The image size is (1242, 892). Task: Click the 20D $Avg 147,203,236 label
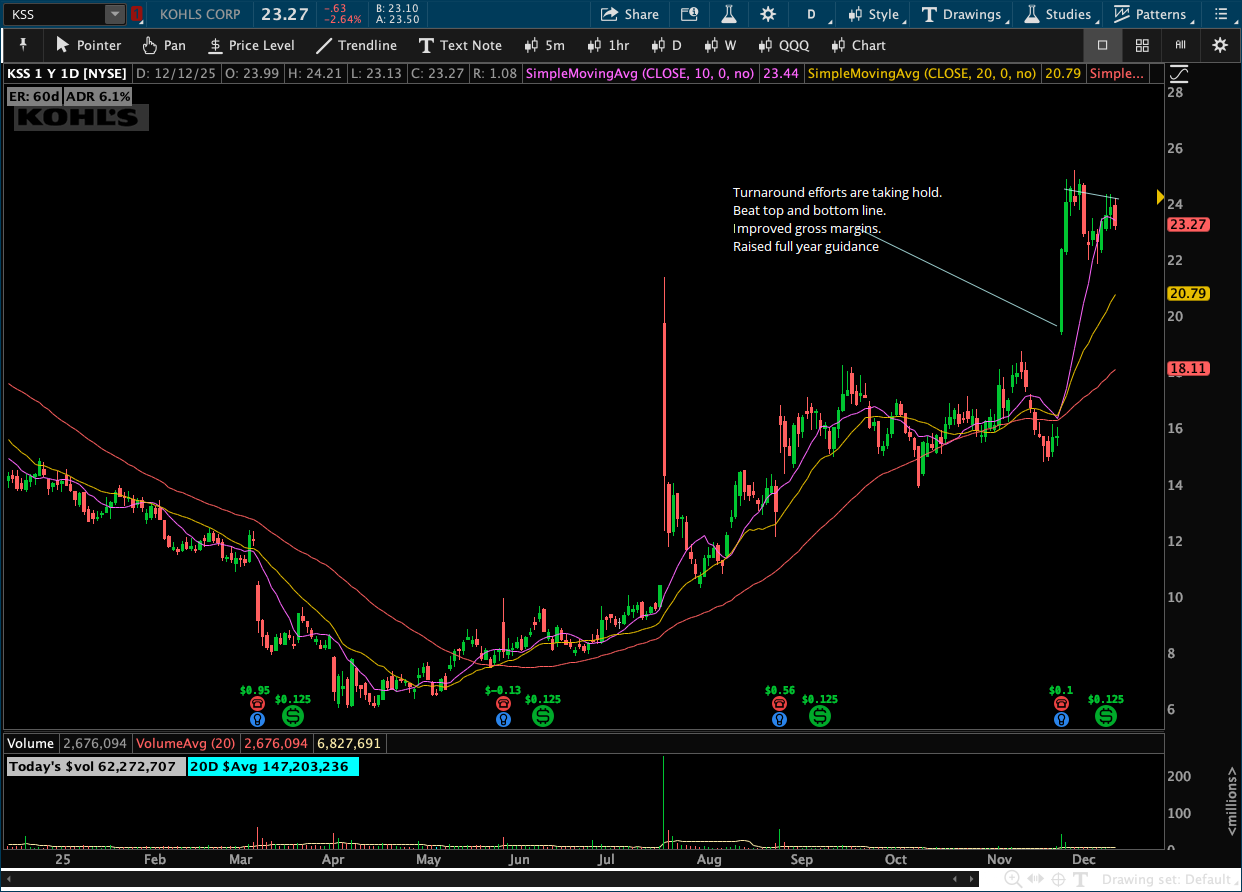click(271, 767)
